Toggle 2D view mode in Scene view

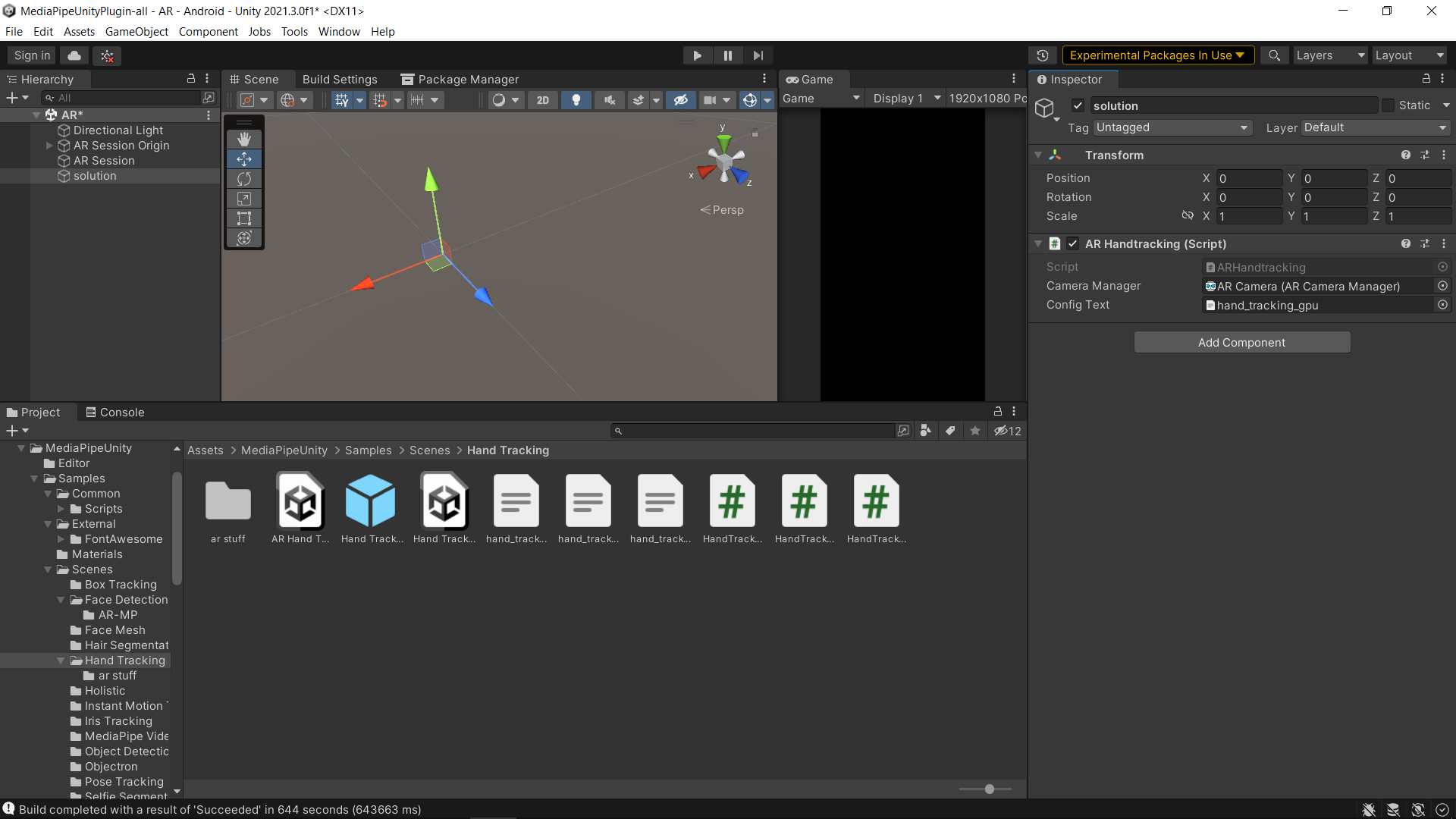click(542, 99)
